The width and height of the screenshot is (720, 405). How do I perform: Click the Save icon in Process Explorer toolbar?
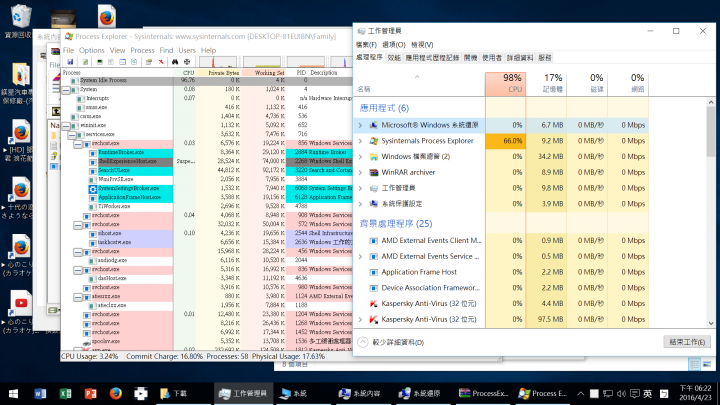click(x=70, y=62)
